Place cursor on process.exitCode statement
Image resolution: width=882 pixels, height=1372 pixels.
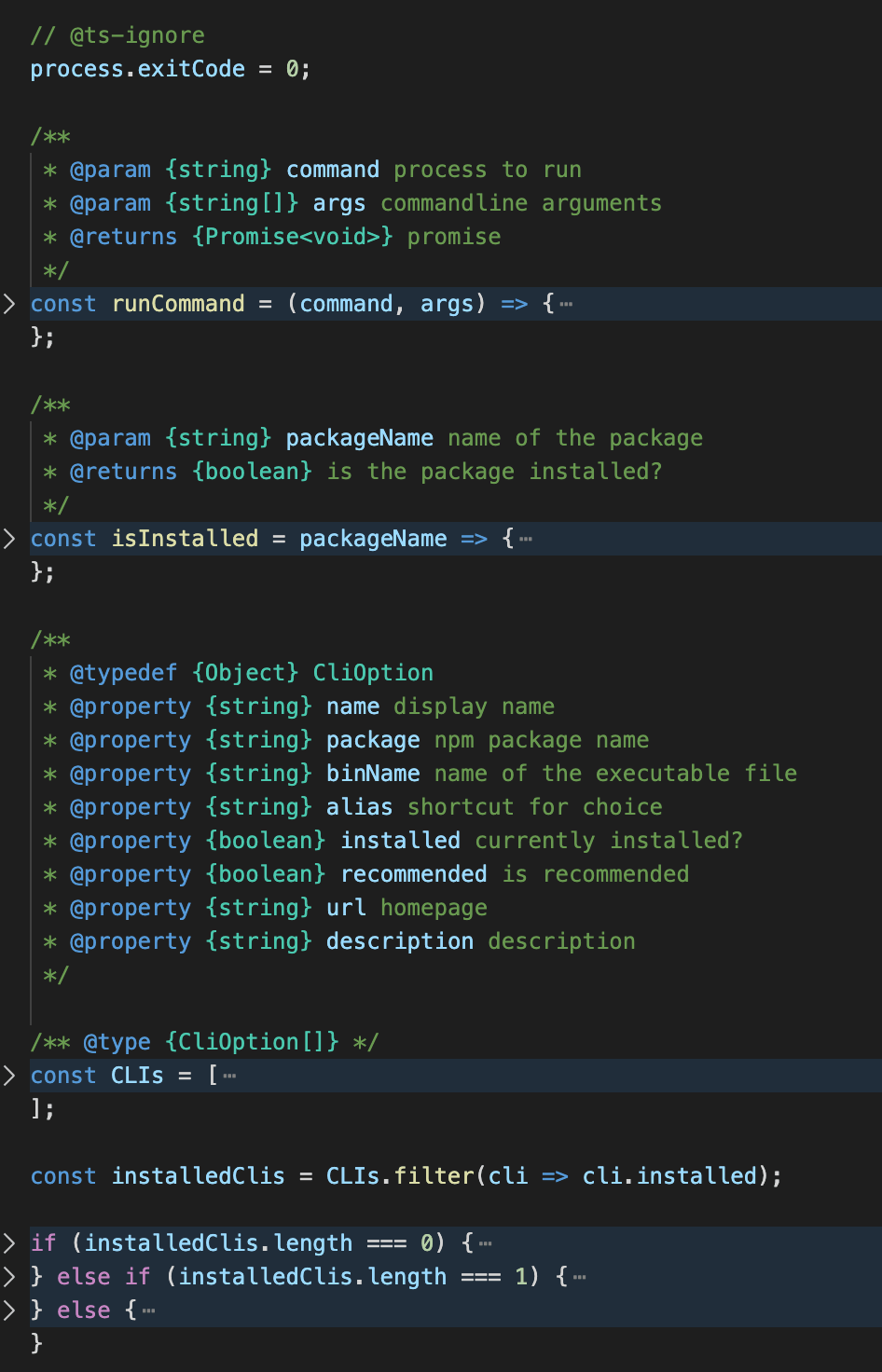[137, 69]
